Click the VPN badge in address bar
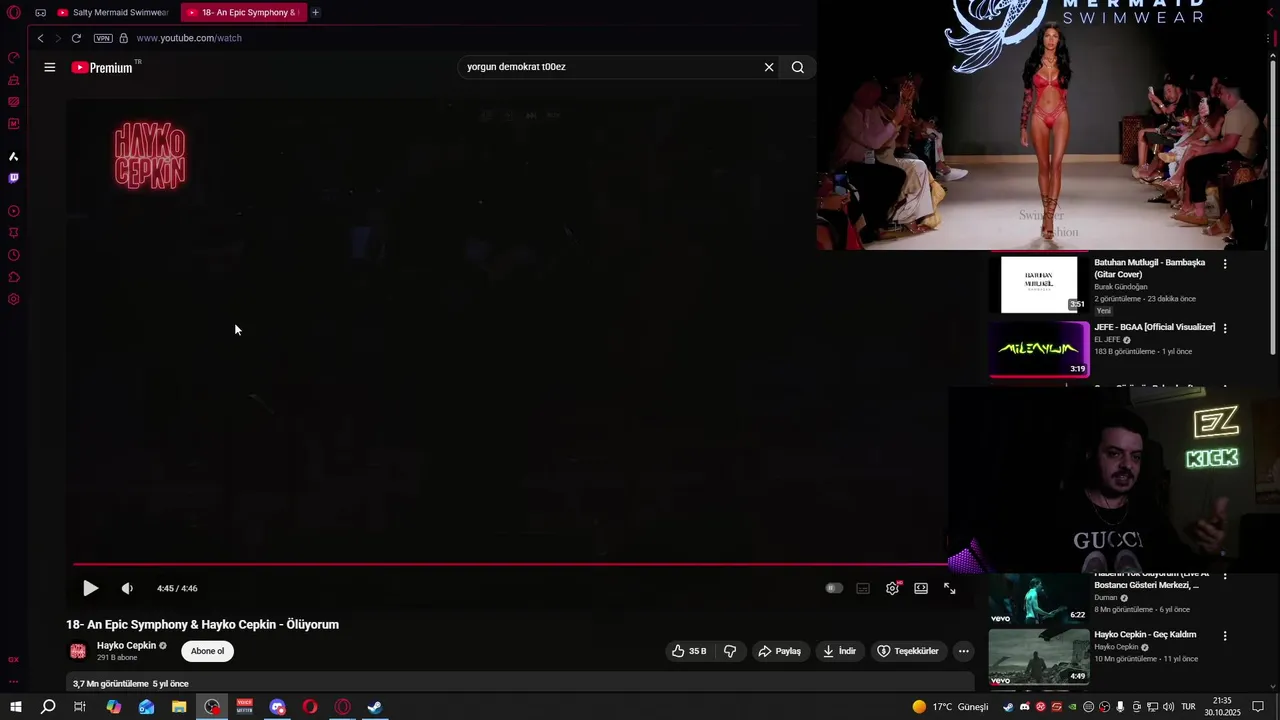Screen dimensions: 1280x720 tap(103, 38)
